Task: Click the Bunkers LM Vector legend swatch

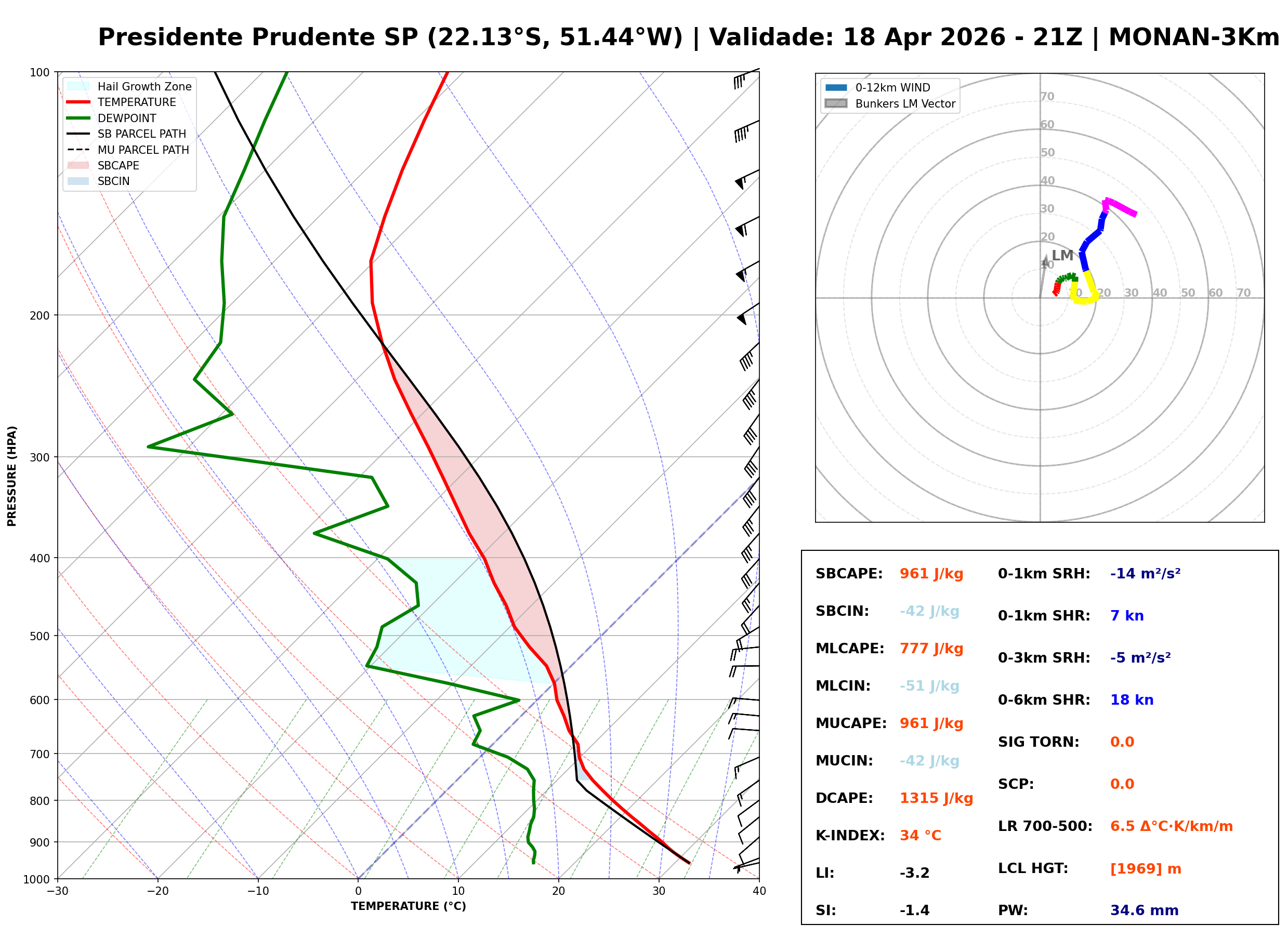Action: [836, 103]
